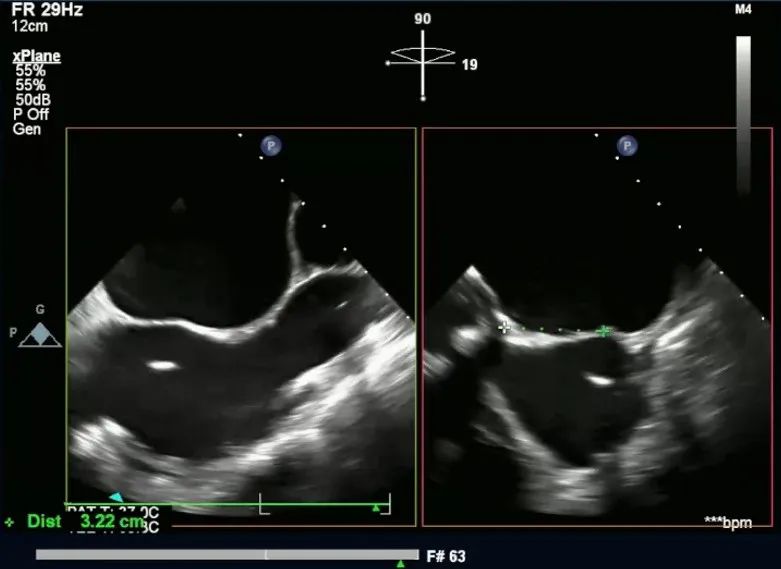Click the Dist 3.22 cm measurement readout
781x569 pixels.
86,521
